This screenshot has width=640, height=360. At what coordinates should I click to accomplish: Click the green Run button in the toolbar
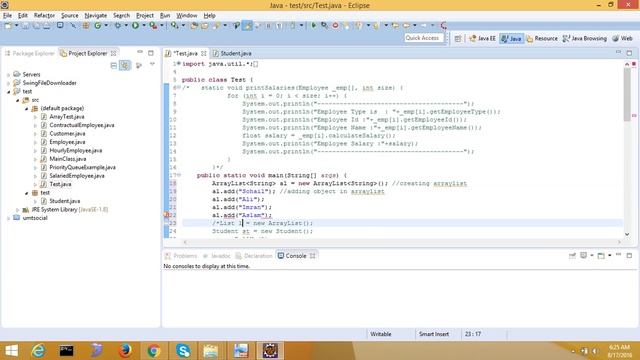coord(135,25)
